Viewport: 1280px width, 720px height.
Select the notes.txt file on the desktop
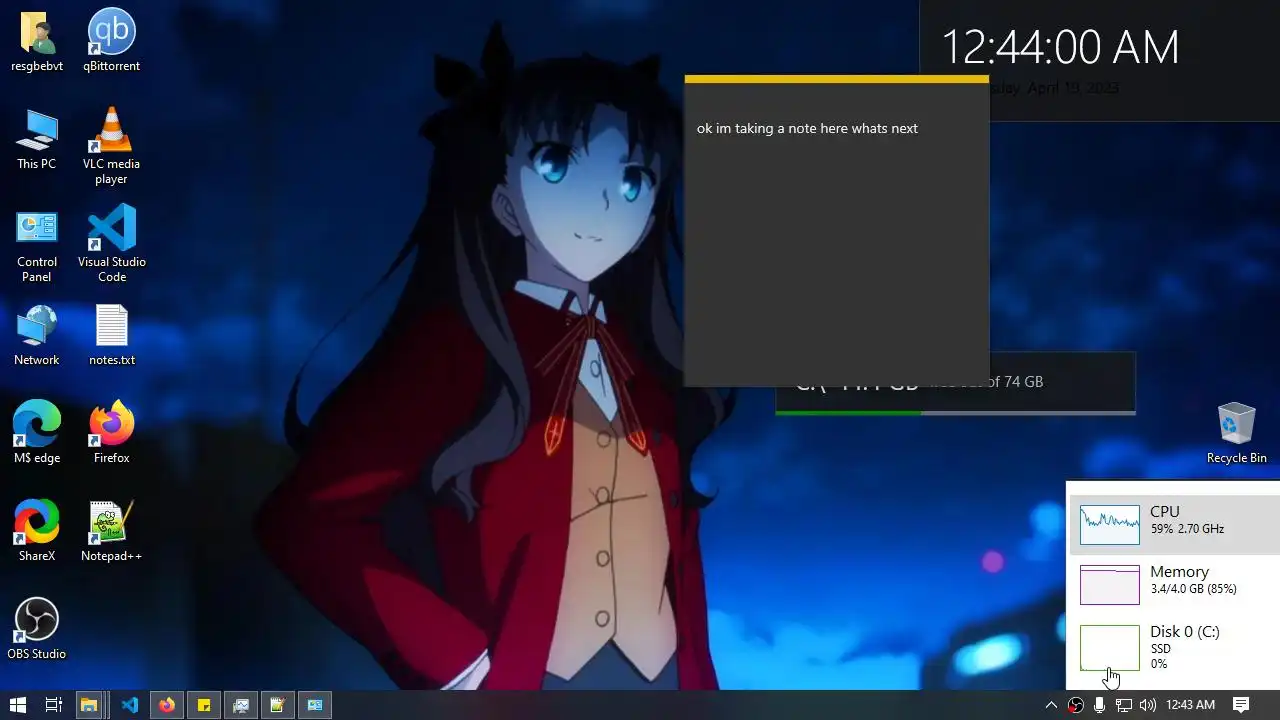[x=111, y=335]
